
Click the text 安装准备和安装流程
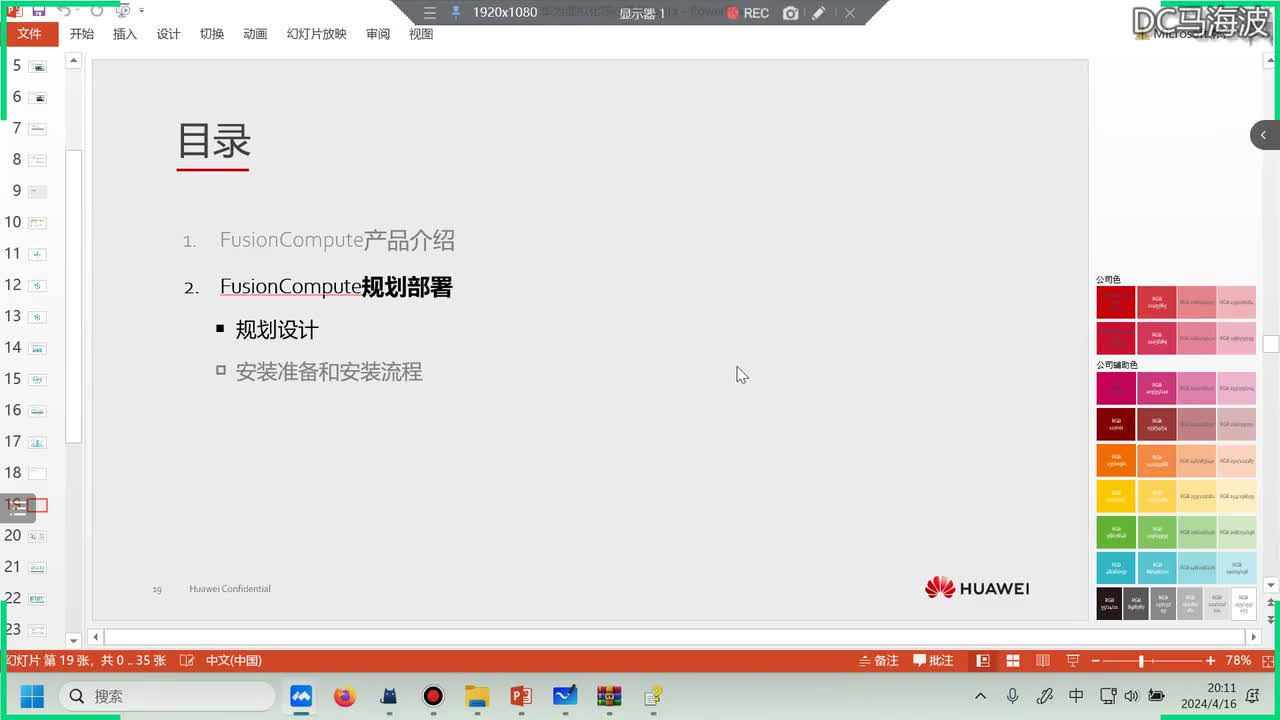pyautogui.click(x=329, y=372)
